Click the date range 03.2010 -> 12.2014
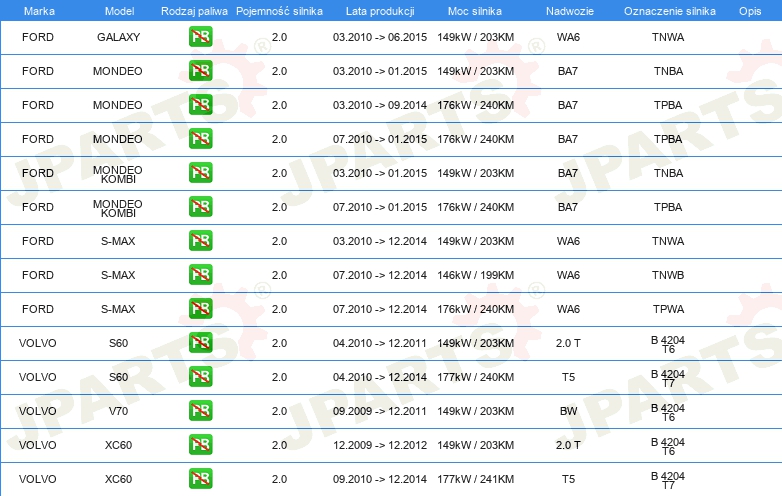 380,241
